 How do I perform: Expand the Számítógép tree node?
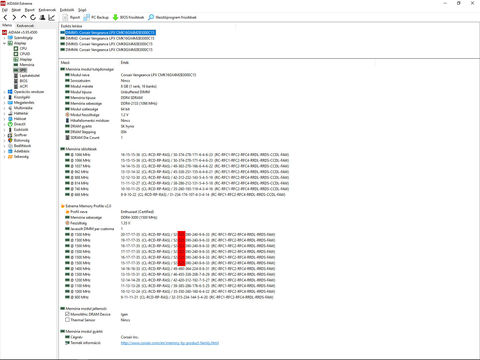click(x=5, y=38)
